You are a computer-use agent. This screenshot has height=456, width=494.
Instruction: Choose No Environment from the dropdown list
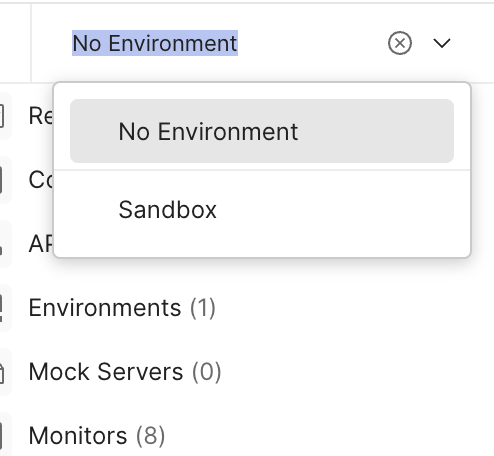(x=262, y=131)
